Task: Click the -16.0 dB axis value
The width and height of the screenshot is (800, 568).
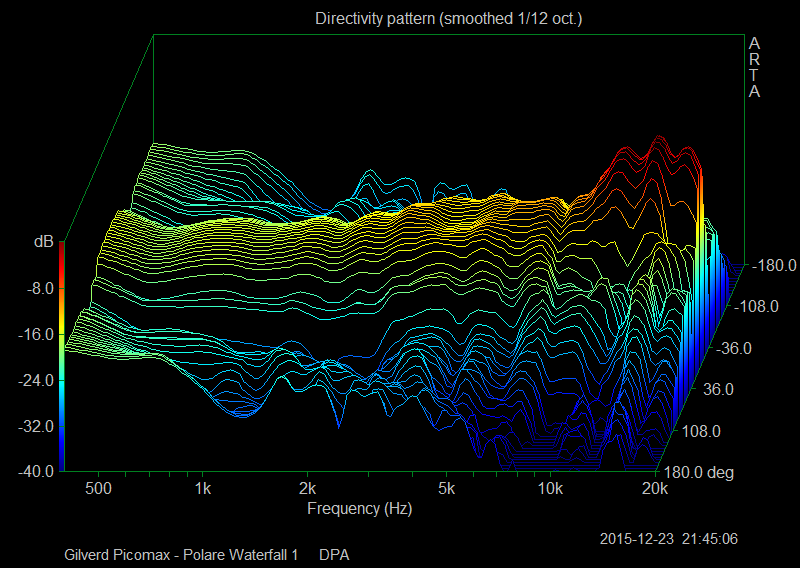Action: click(36, 335)
